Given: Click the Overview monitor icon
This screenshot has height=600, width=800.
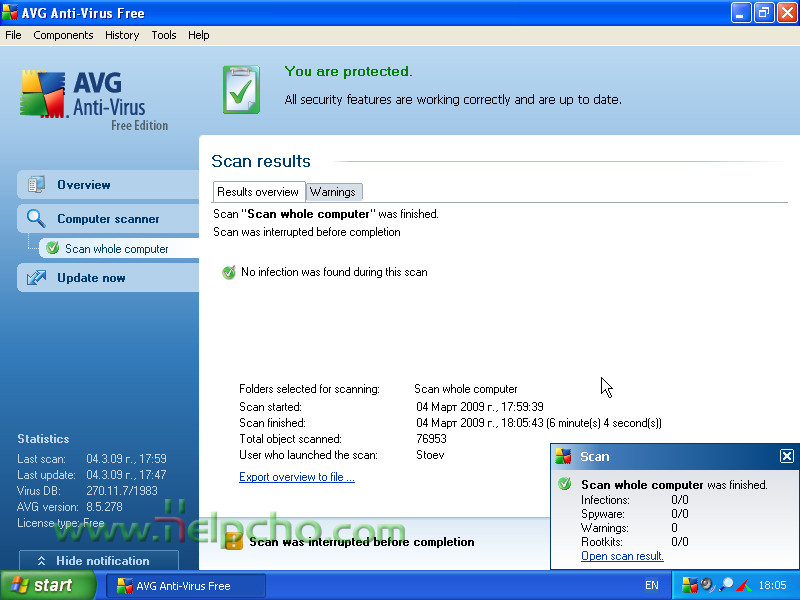Looking at the screenshot, I should point(36,185).
